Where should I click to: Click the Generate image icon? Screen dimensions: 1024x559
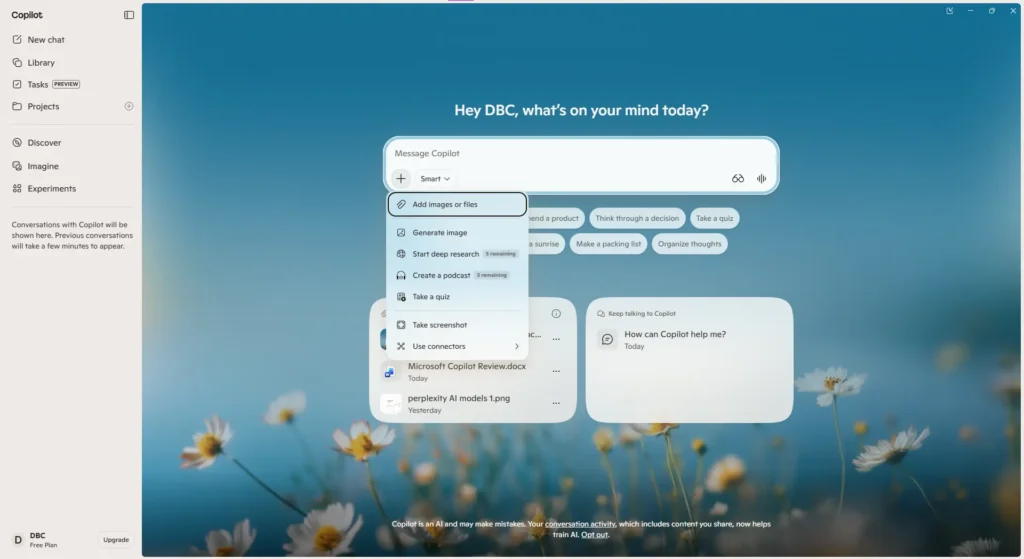(x=401, y=232)
